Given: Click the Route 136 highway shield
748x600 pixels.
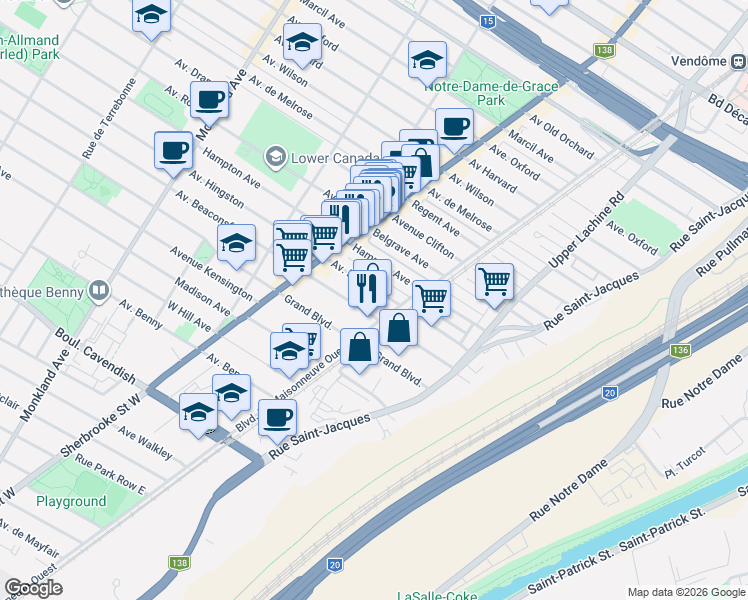Looking at the screenshot, I should [x=680, y=350].
